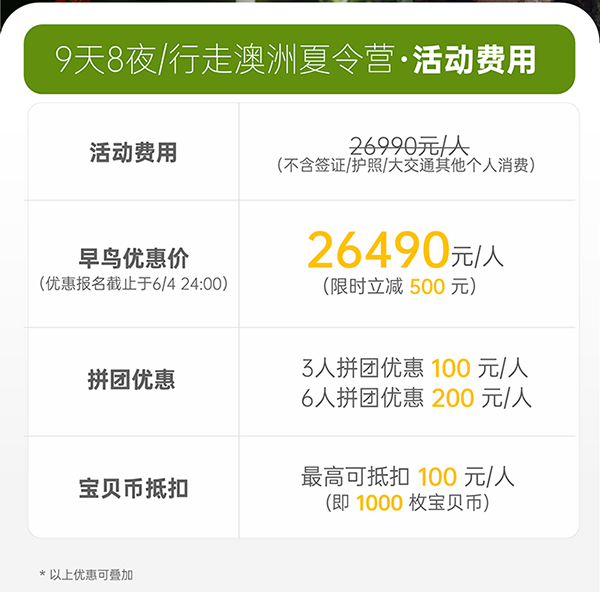Viewport: 600px width, 592px height.
Task: Select the 宝贝币抵扣 row label
Action: pyautogui.click(x=133, y=489)
